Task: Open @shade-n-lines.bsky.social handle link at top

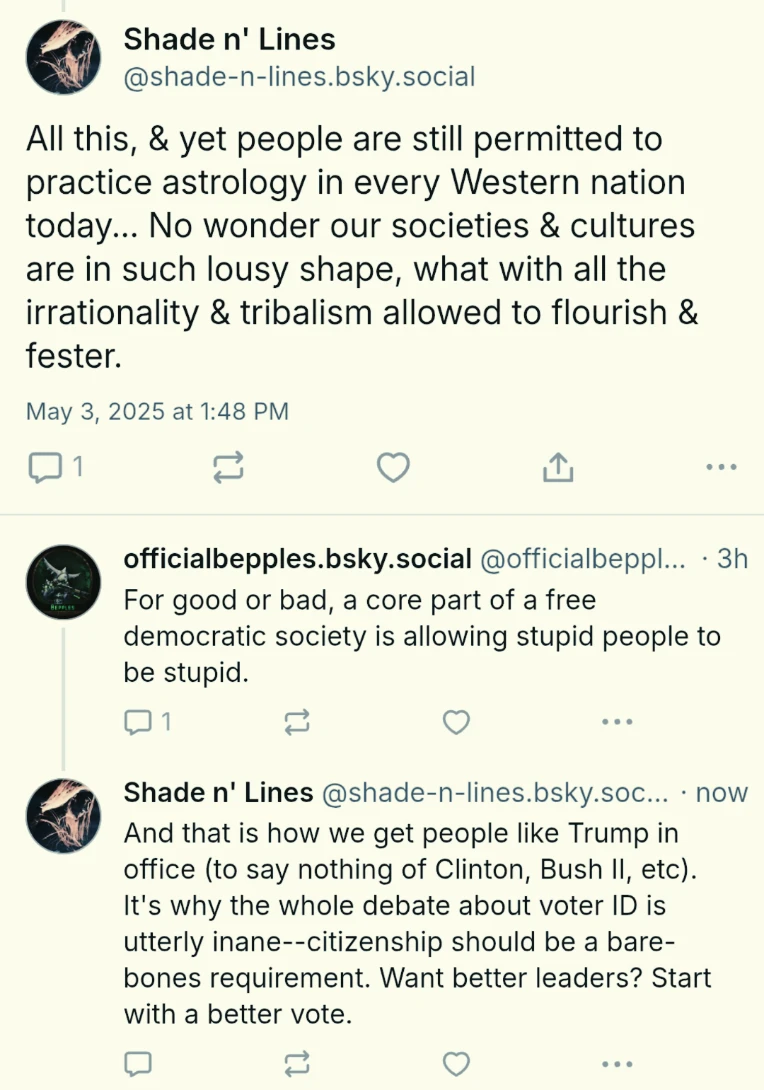Action: (x=299, y=77)
